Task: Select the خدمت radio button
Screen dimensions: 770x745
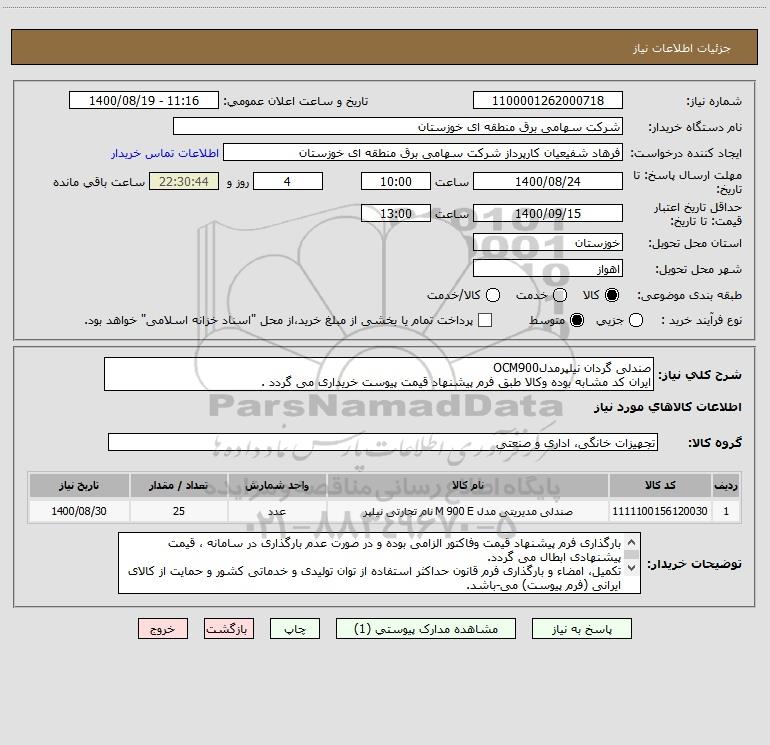Action: tap(560, 295)
